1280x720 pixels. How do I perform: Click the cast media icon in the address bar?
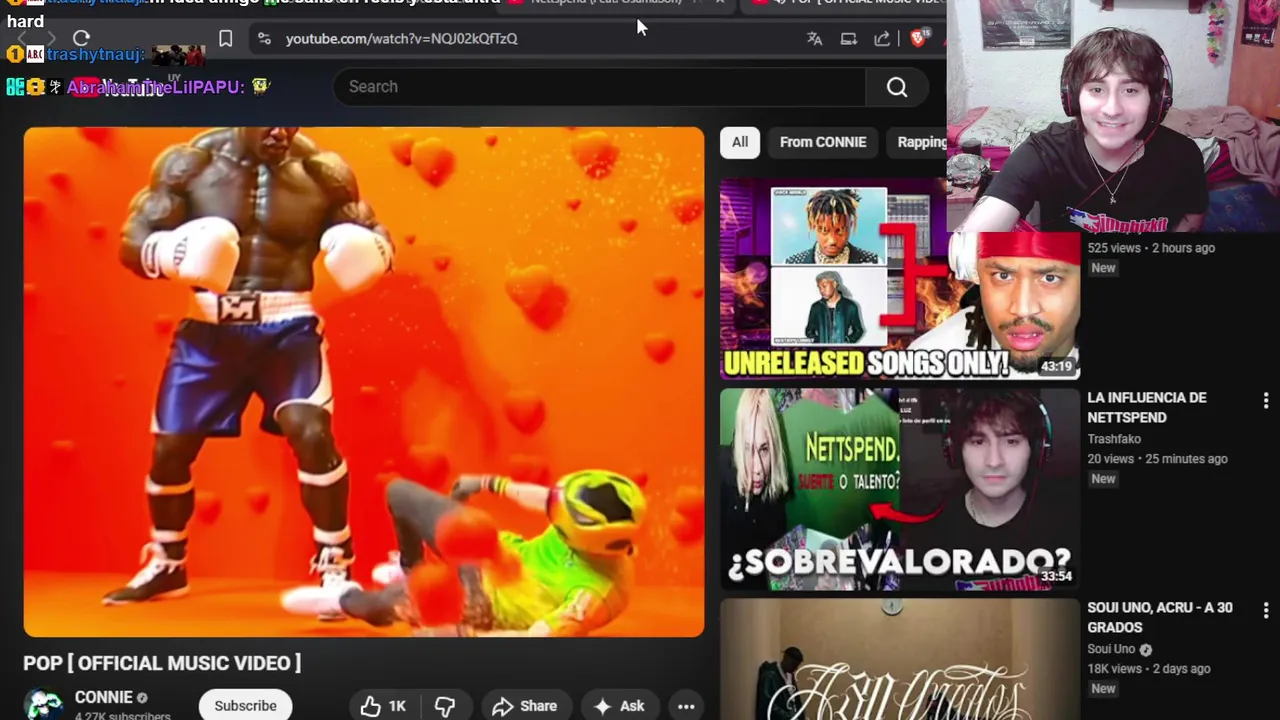[x=848, y=38]
